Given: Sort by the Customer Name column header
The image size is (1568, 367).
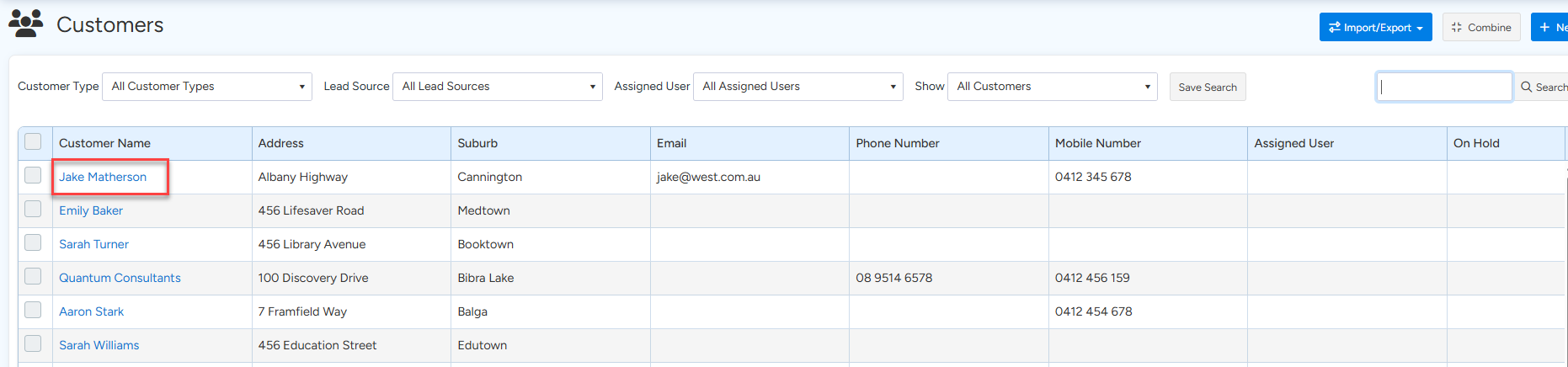Looking at the screenshot, I should click(x=104, y=143).
